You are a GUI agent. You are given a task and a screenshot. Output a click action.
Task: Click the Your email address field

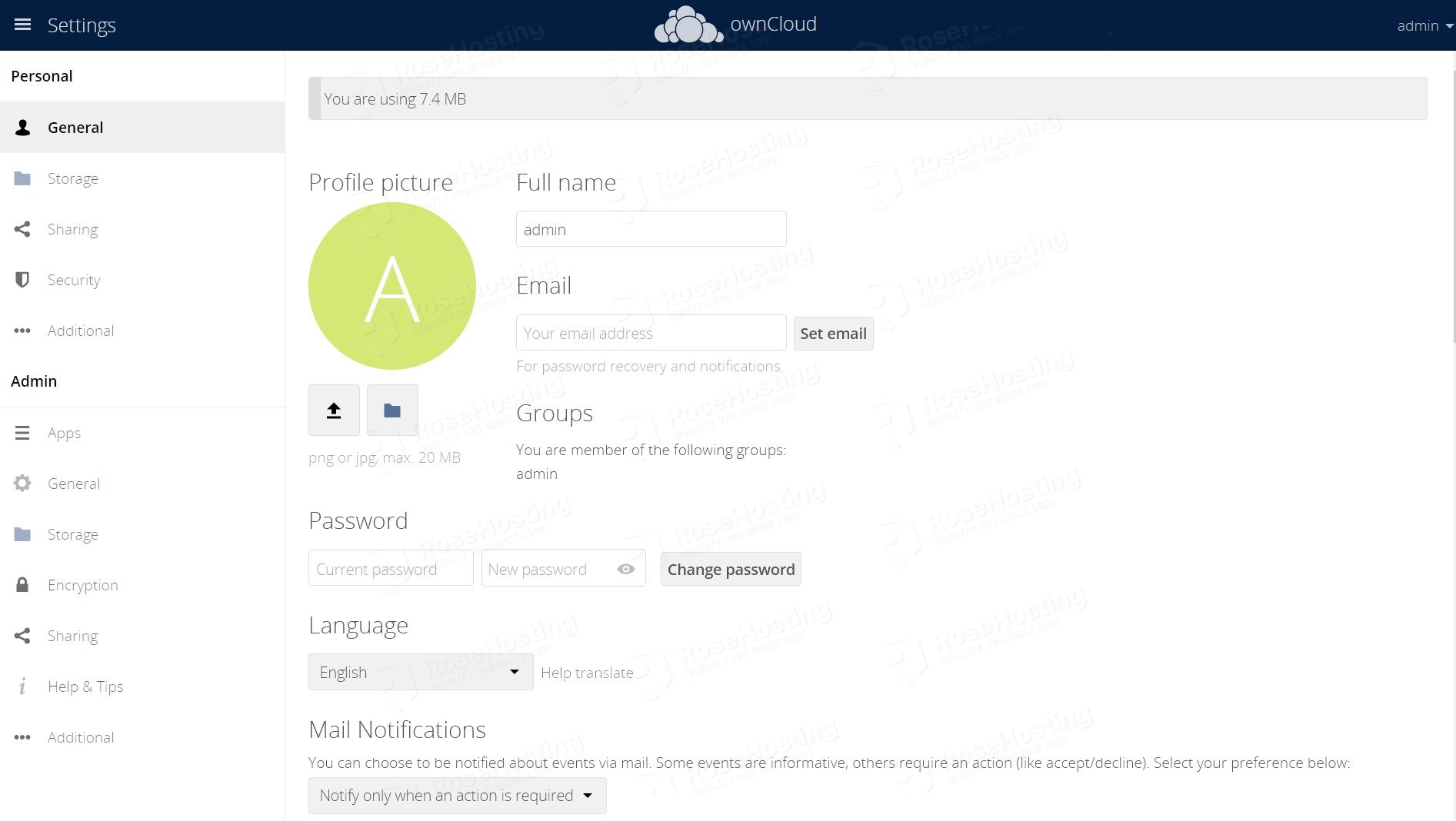(x=651, y=332)
